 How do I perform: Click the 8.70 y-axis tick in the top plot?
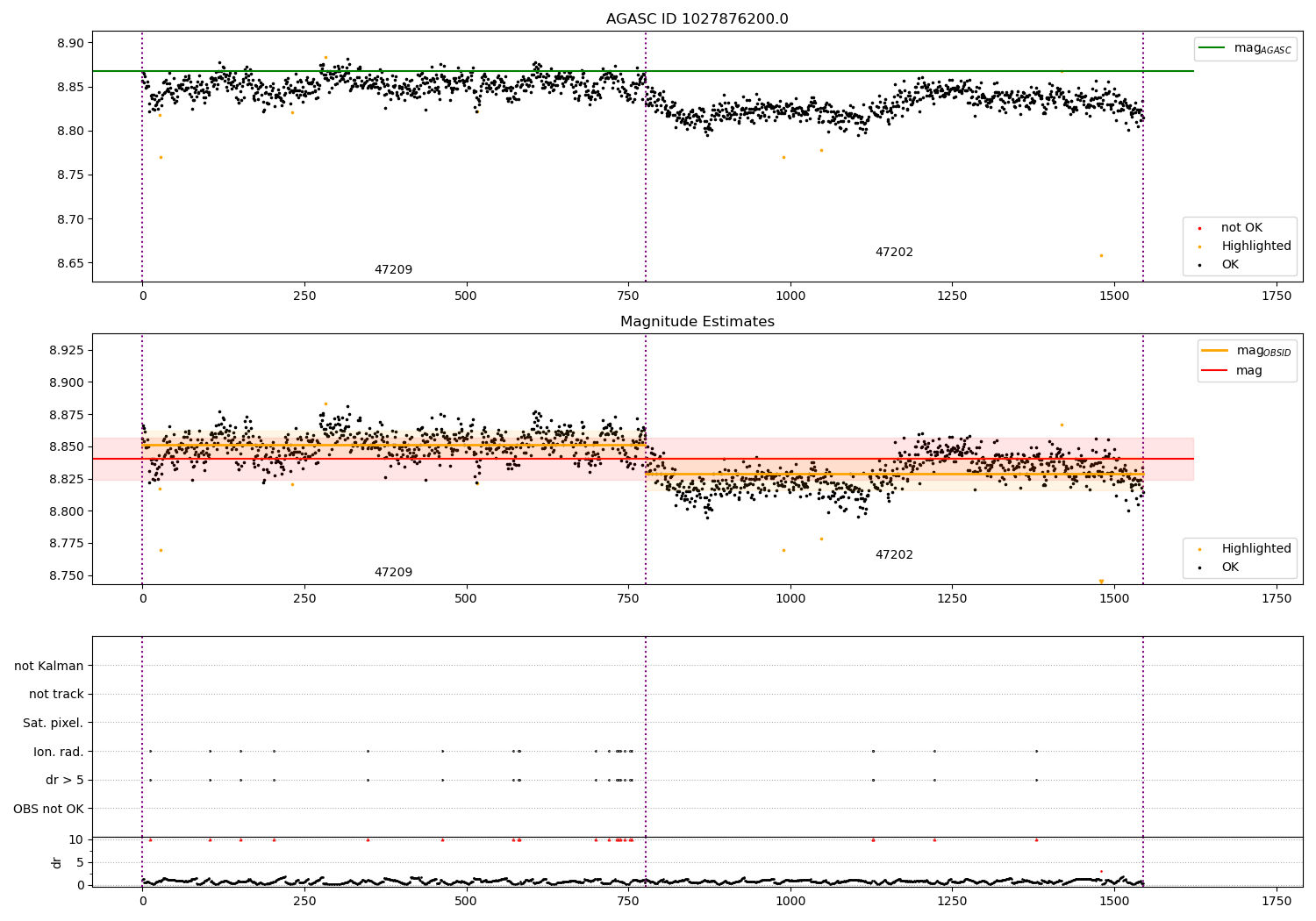68,219
